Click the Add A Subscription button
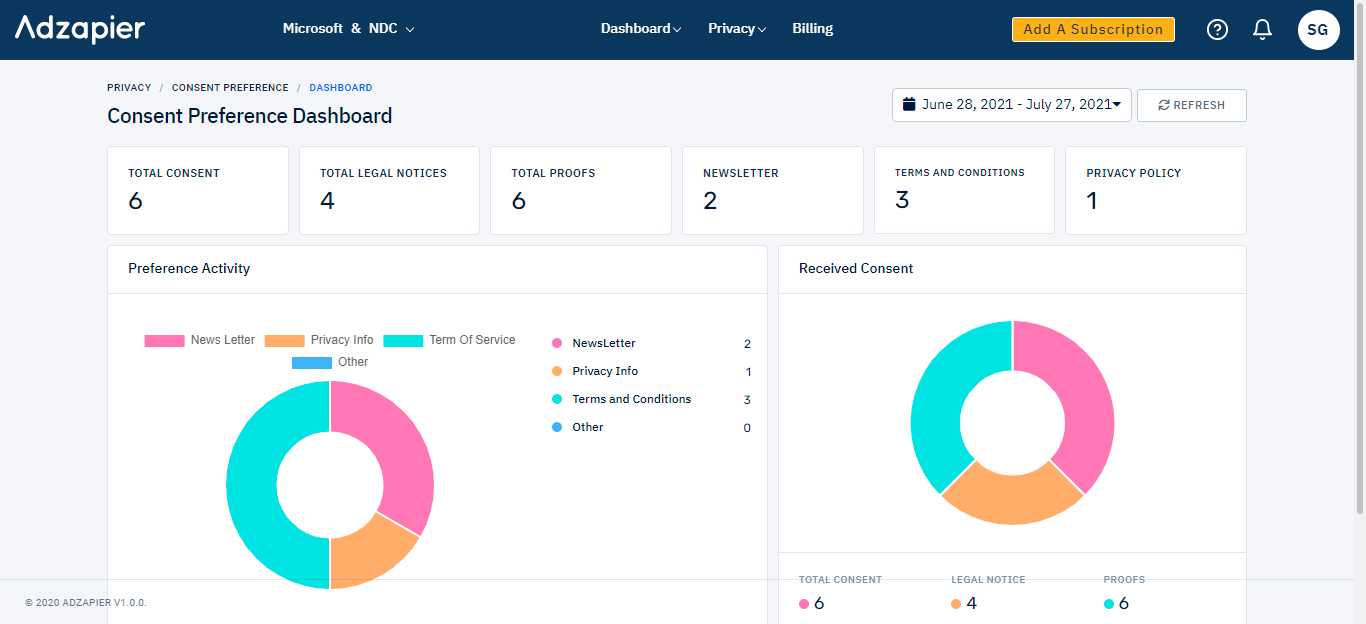 1093,29
